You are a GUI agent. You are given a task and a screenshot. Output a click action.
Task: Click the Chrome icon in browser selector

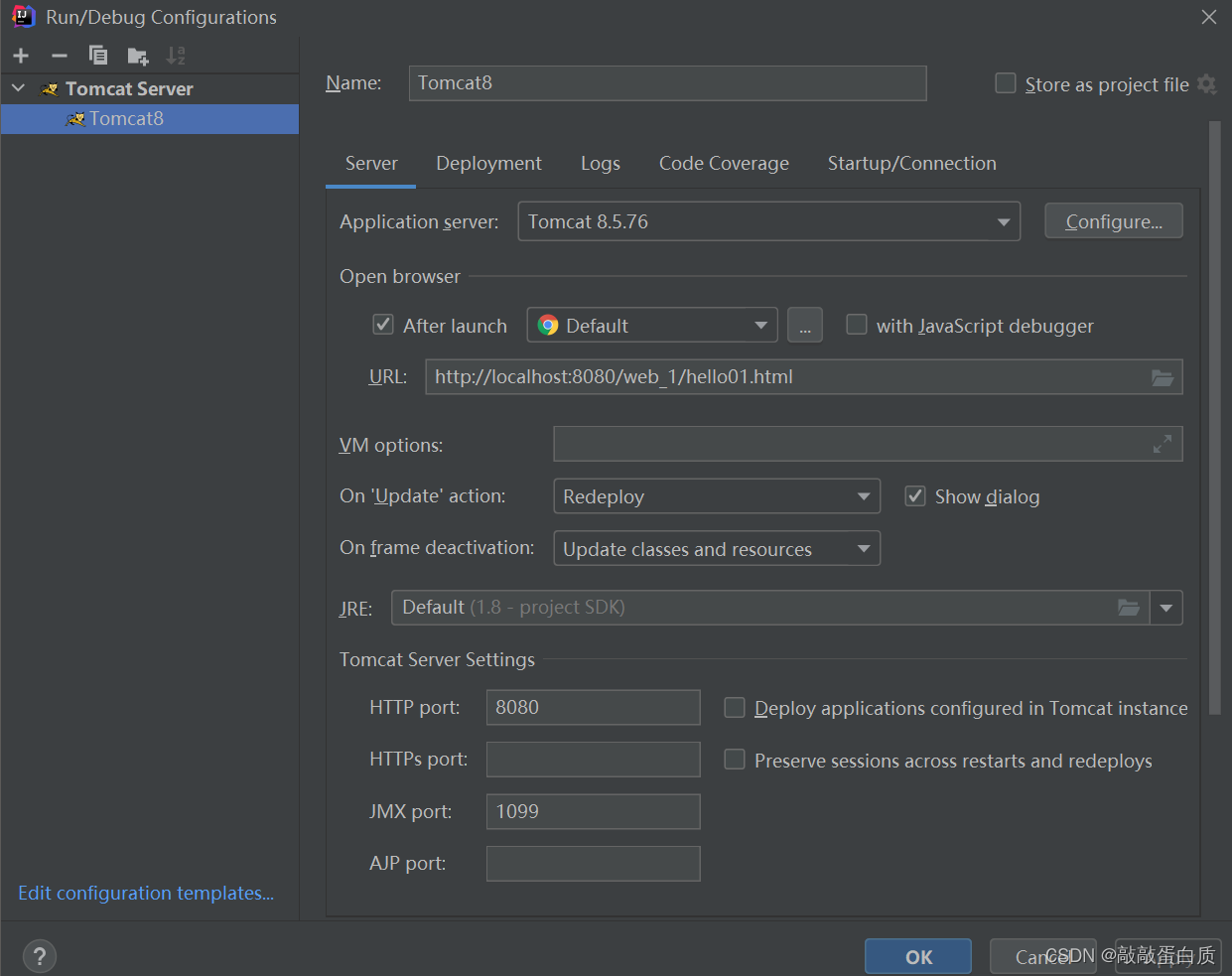pos(548,326)
